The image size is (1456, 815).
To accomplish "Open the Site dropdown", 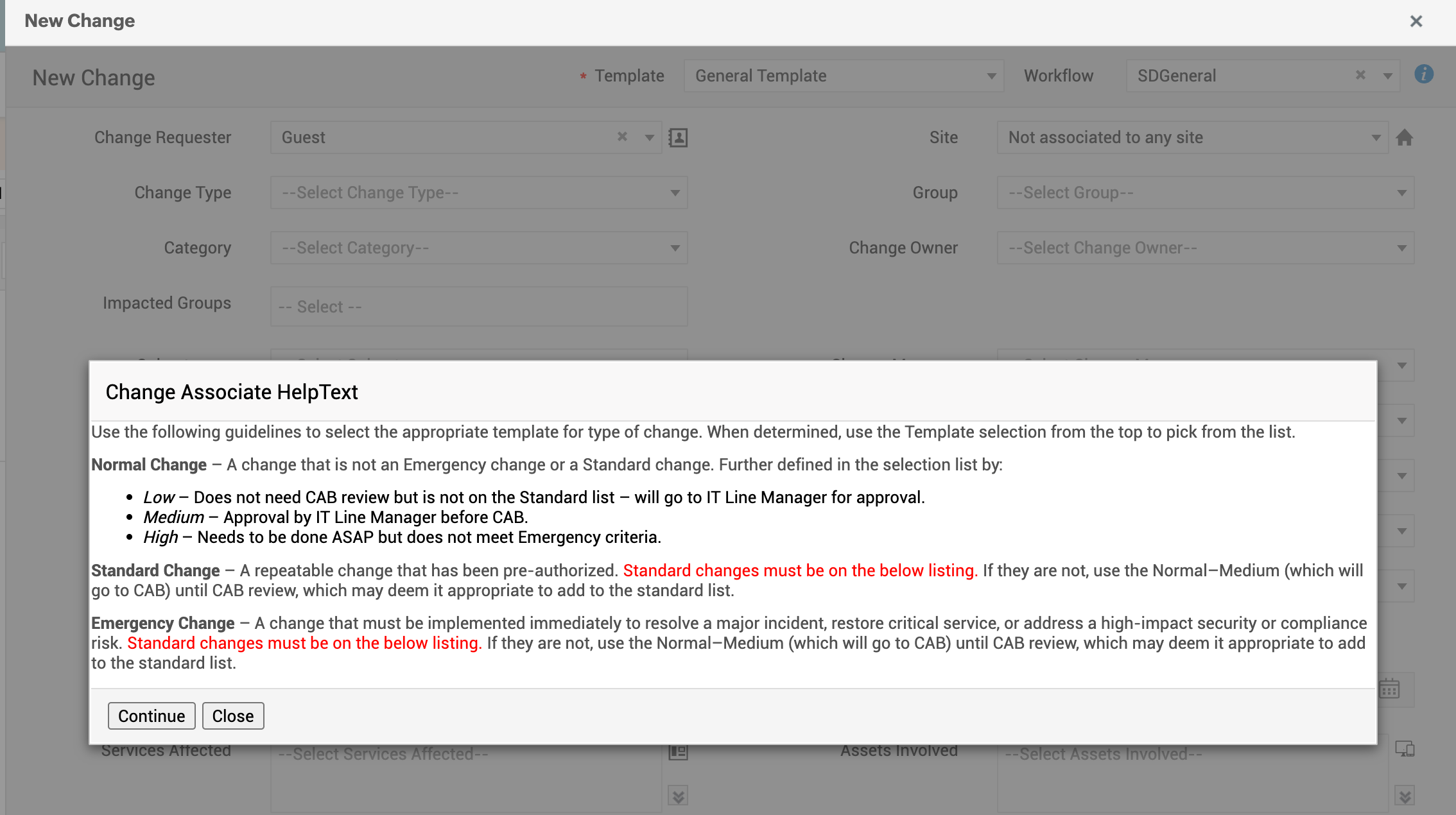I will (x=1192, y=137).
